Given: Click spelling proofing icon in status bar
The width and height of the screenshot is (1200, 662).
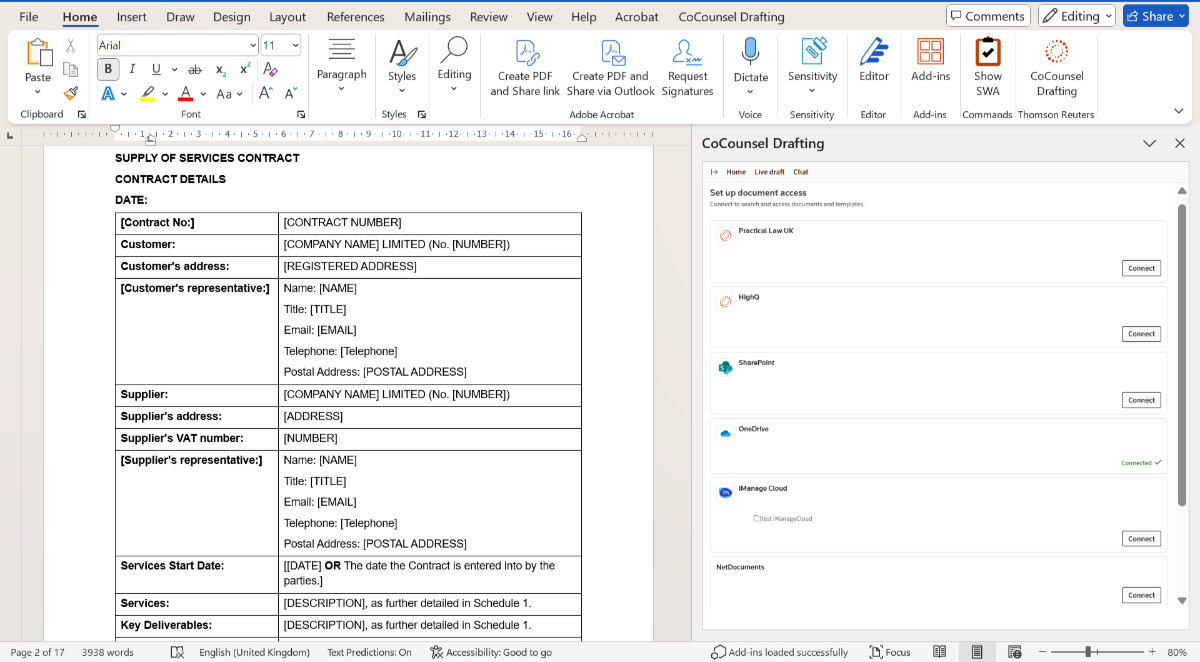Looking at the screenshot, I should [x=177, y=652].
